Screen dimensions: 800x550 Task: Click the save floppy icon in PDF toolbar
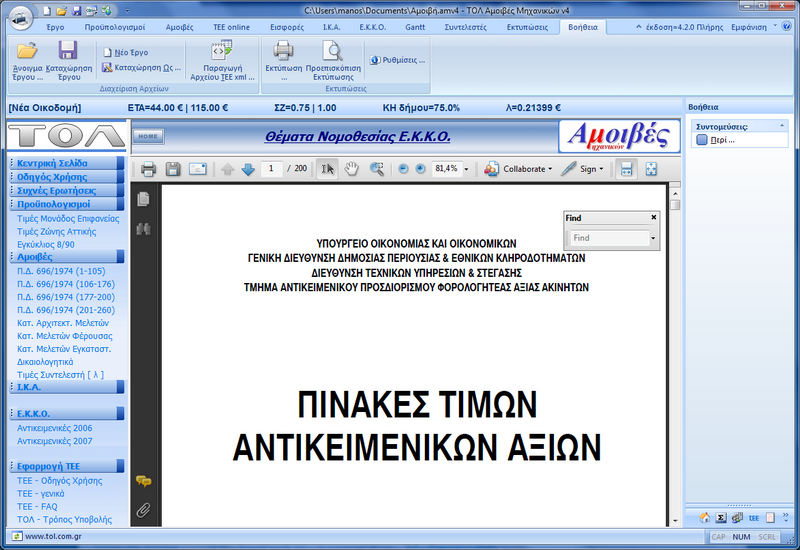173,169
